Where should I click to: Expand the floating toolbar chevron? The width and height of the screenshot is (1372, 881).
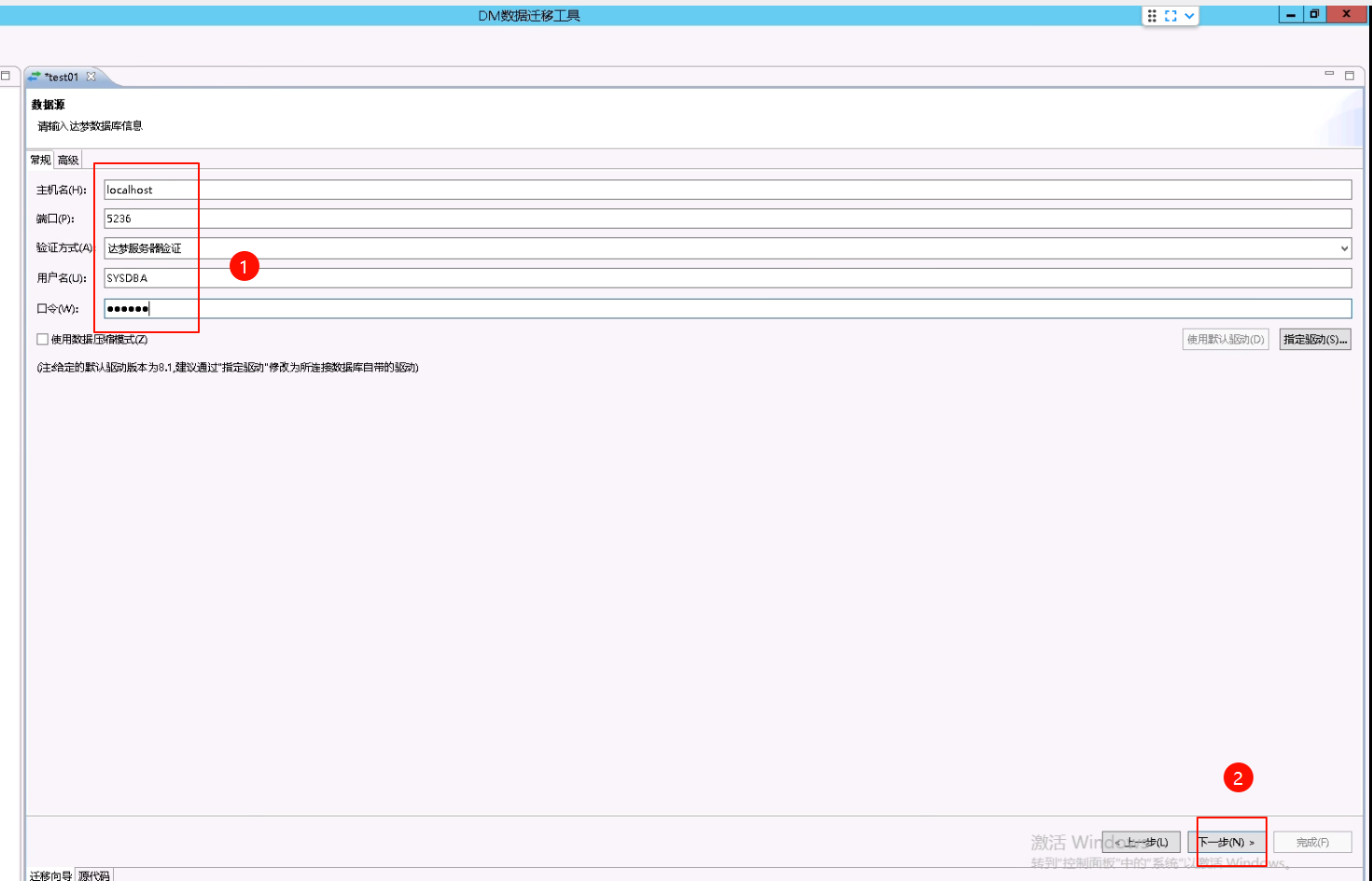(x=1189, y=16)
